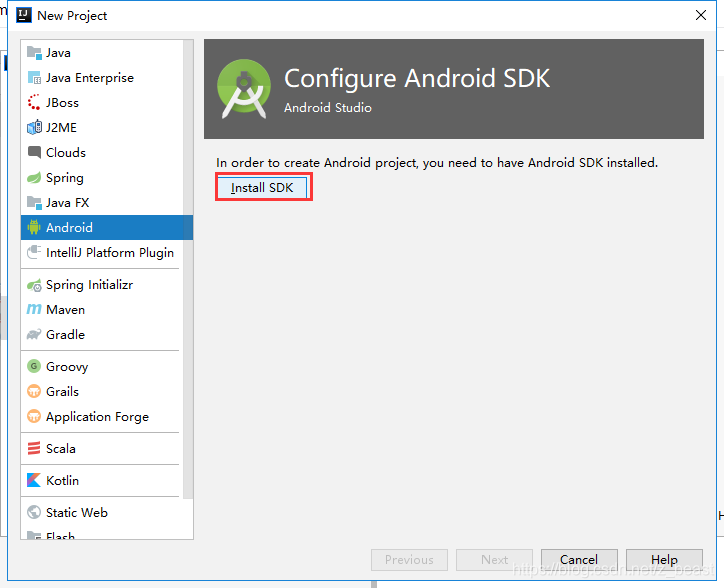Image resolution: width=724 pixels, height=588 pixels.
Task: Click the IntelliJ IDEA title bar icon
Action: [x=24, y=15]
